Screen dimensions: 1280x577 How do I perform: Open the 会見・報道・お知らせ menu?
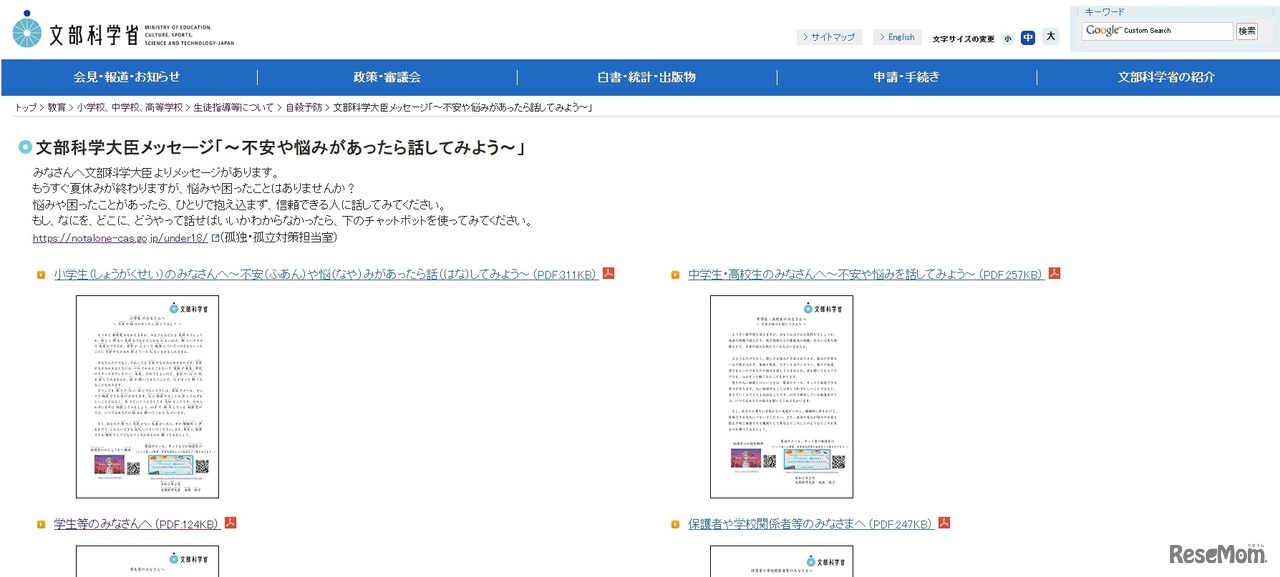tap(128, 77)
